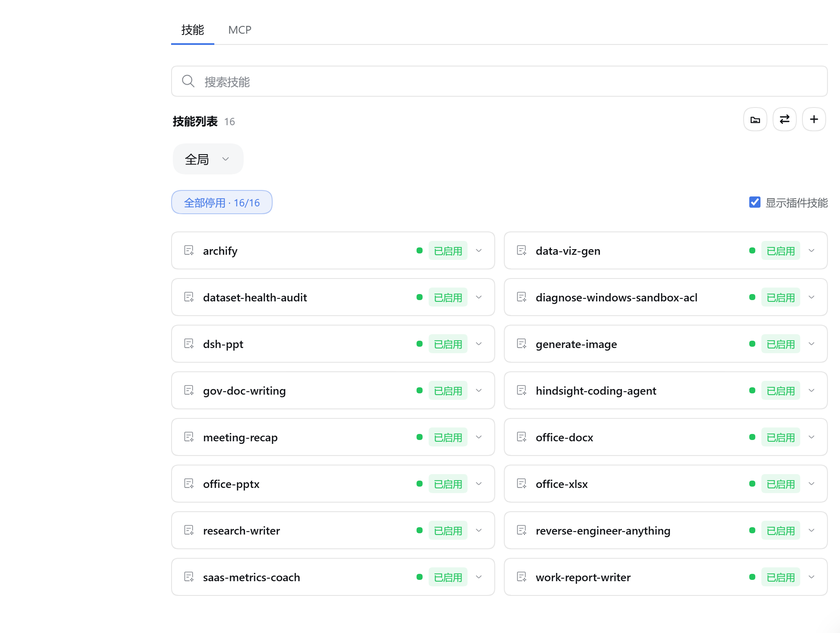The image size is (840, 633).
Task: Uncheck the 显示插件技能 checkbox
Action: coord(754,202)
